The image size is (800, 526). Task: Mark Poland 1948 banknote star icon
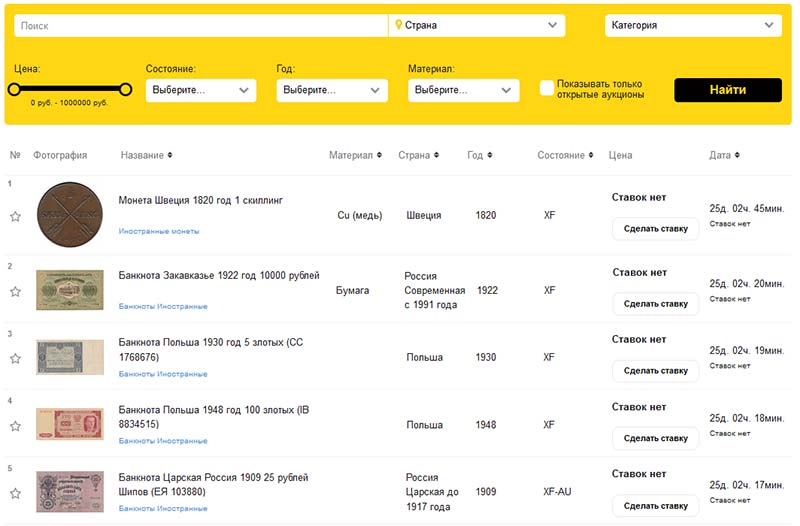pos(15,426)
